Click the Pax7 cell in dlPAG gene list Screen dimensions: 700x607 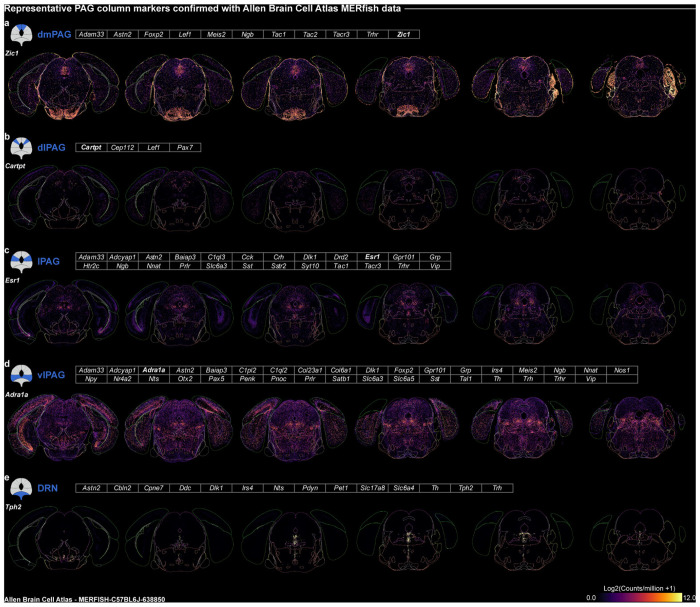(x=185, y=148)
